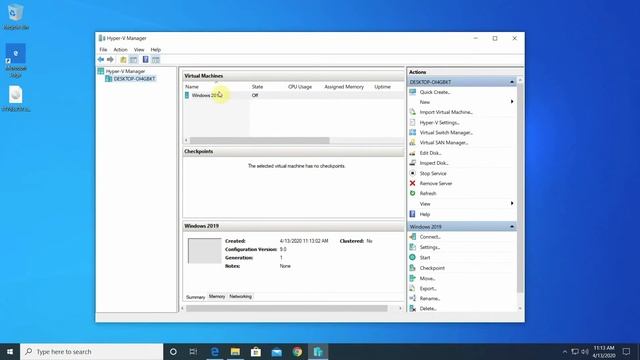Click the Back arrow toolbar icon
640x360 pixels.
[100, 60]
